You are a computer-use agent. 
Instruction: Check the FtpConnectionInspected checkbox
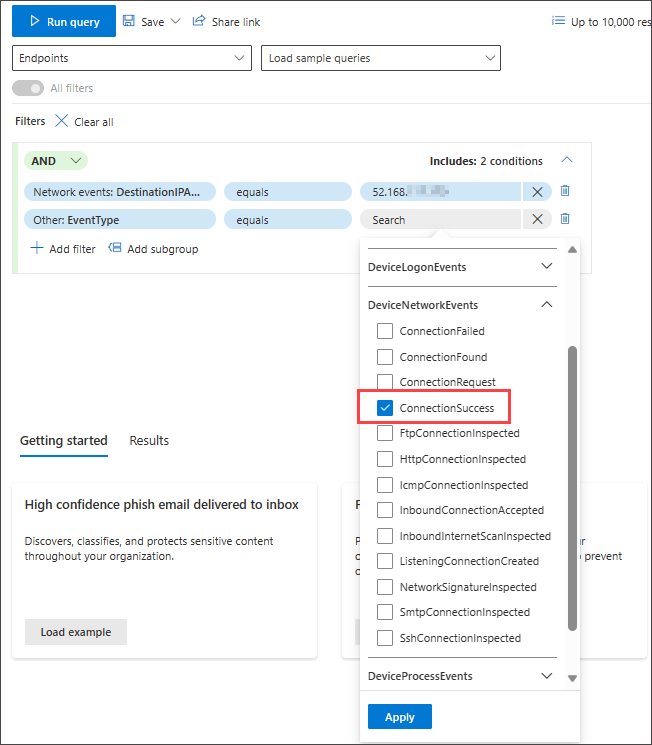pyautogui.click(x=384, y=433)
